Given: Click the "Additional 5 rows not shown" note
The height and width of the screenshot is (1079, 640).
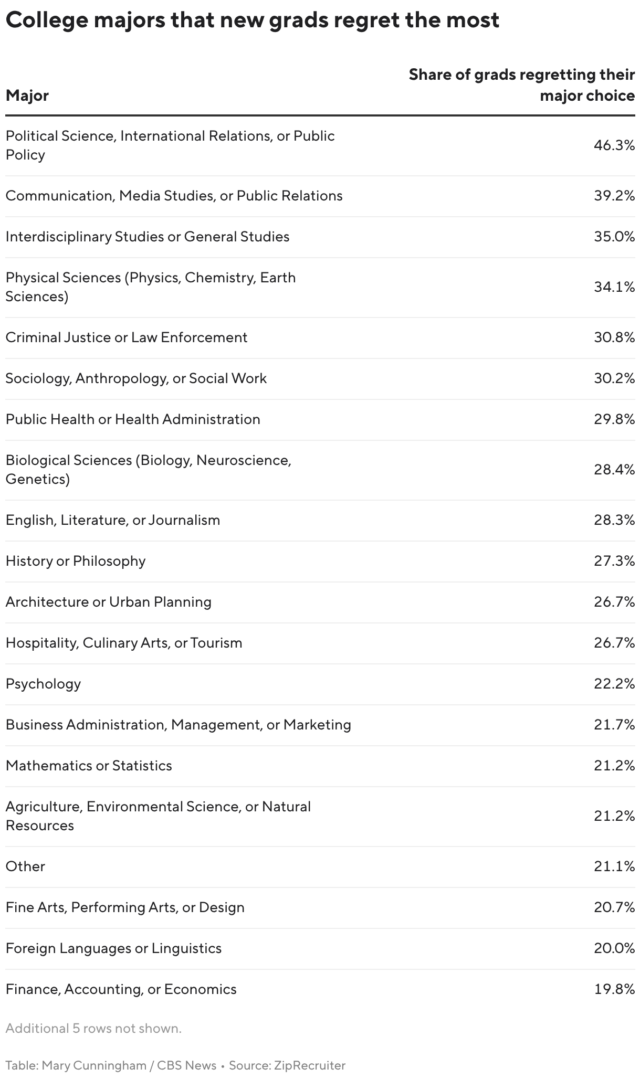Looking at the screenshot, I should (93, 1028).
